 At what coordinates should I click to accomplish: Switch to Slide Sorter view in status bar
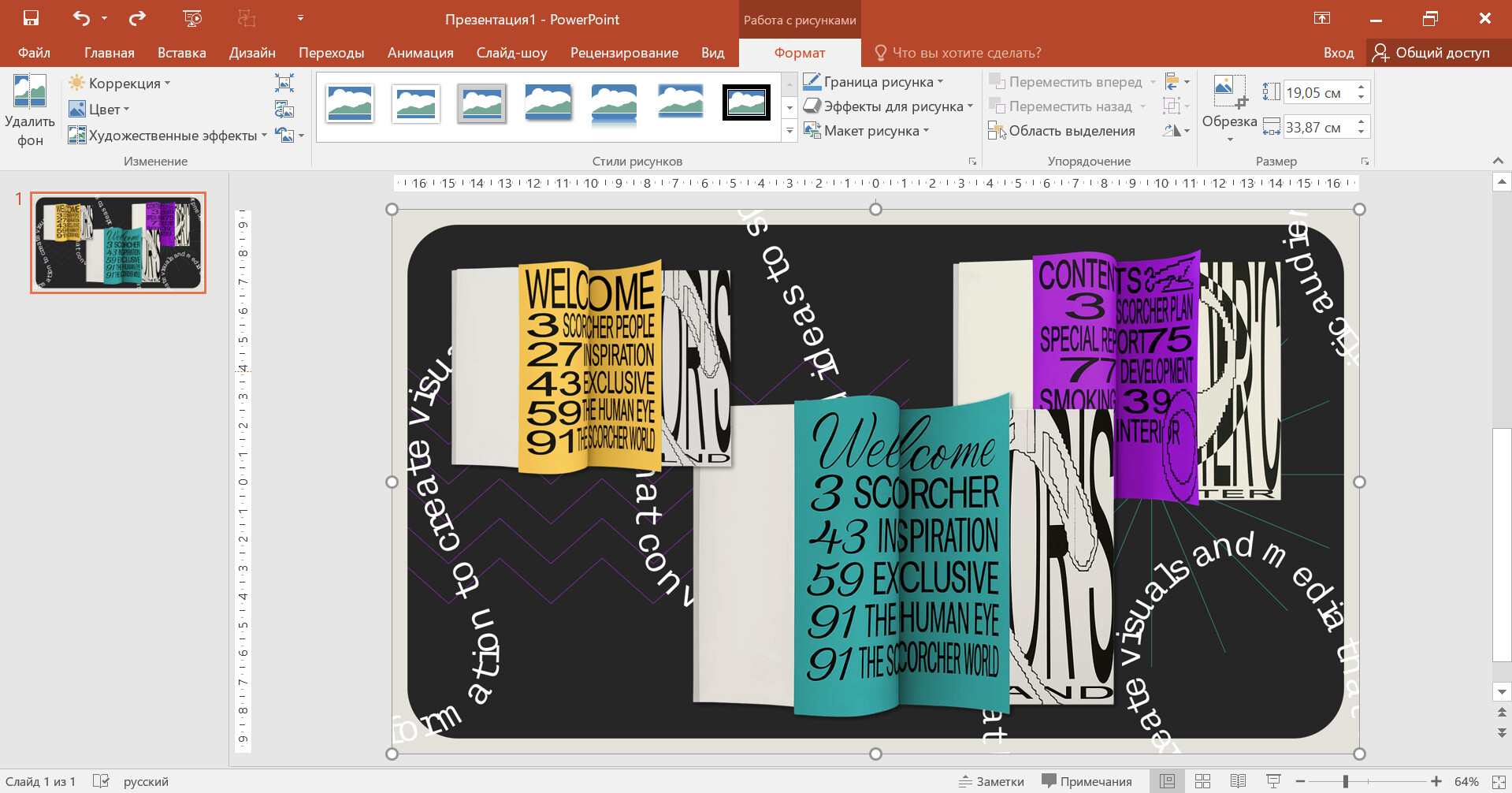click(x=1202, y=781)
